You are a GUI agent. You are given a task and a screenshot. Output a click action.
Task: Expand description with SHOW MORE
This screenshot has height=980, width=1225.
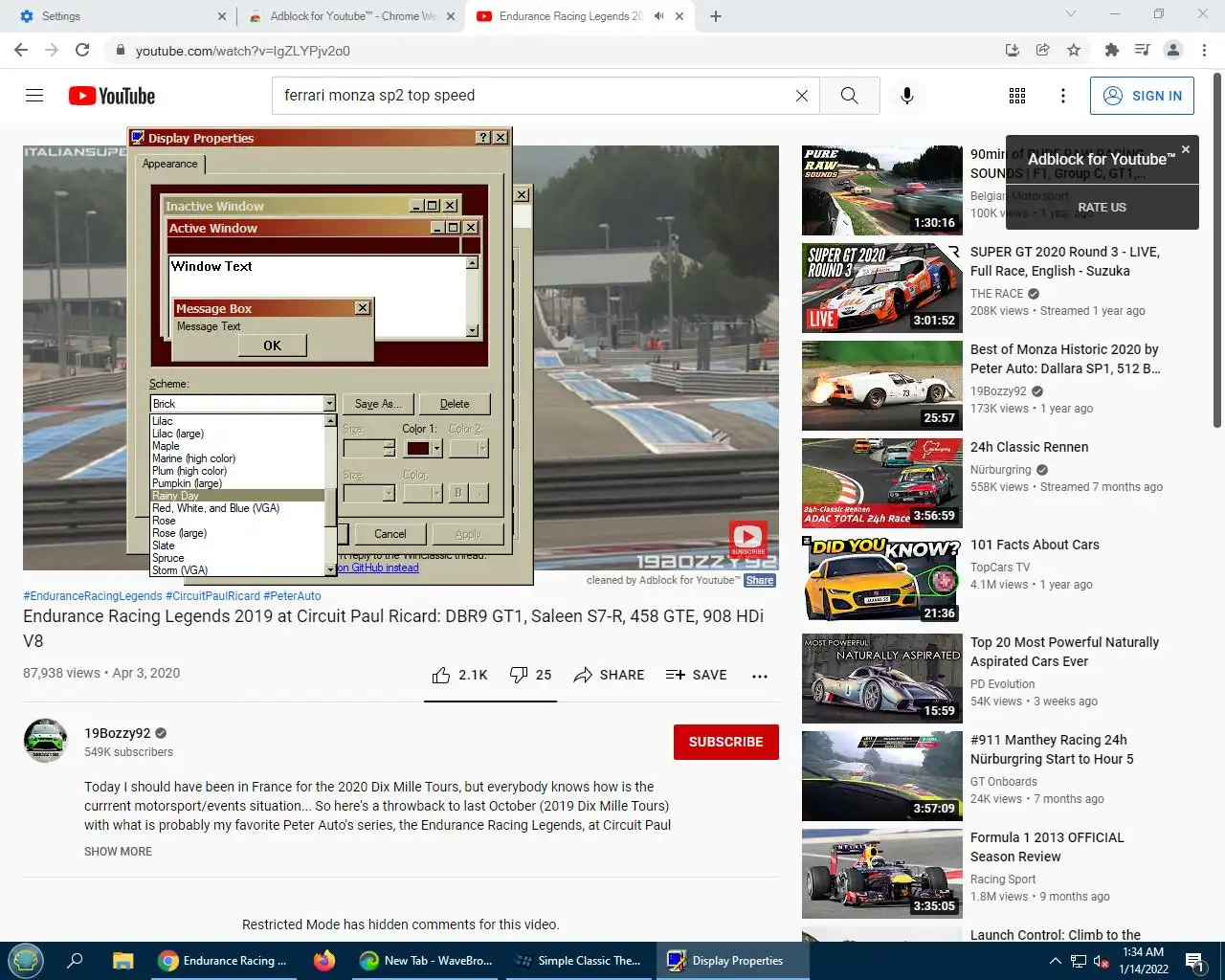[118, 852]
